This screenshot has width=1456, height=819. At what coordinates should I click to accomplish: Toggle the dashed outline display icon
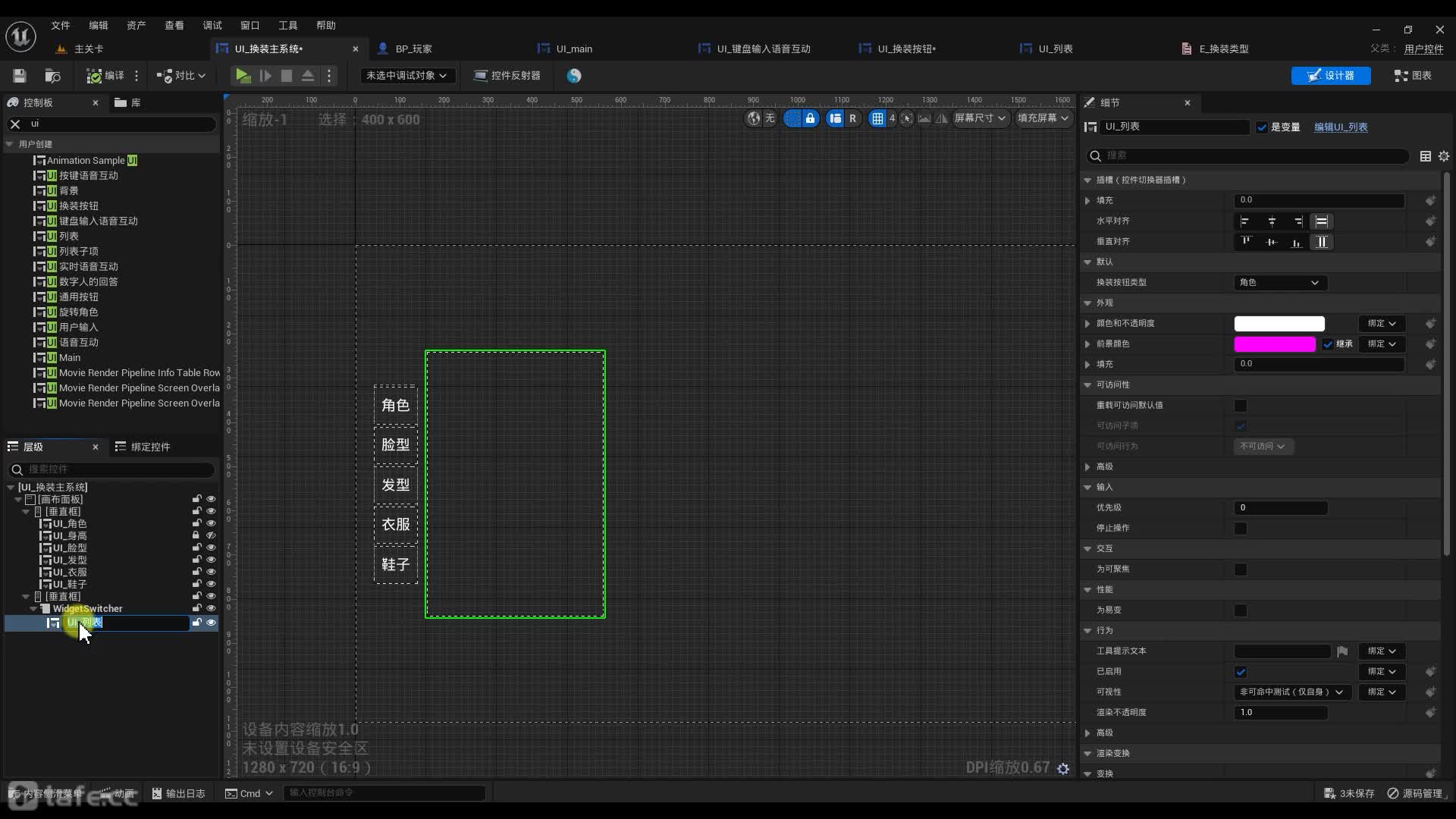coord(792,118)
